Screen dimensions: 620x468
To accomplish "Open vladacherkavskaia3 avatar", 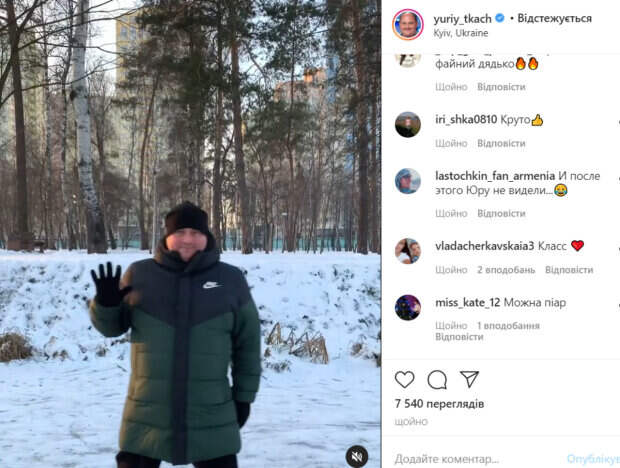I will 408,251.
